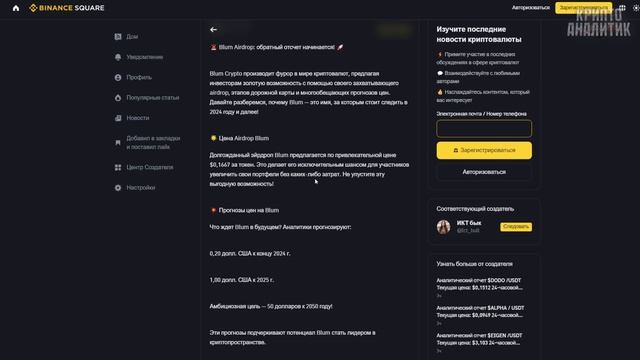Open the grid apps menu icon
Image resolution: width=640 pixels, height=360 pixels.
point(622,8)
